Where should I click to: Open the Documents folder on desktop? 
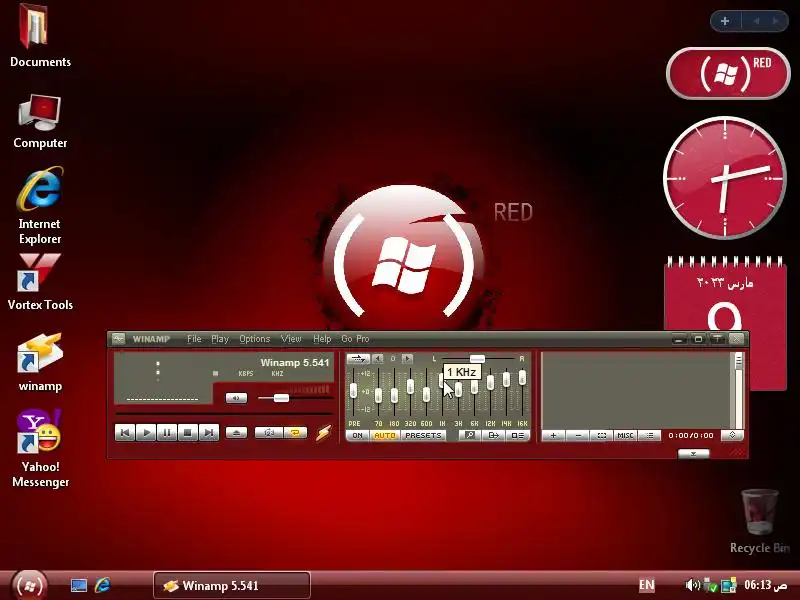pos(40,36)
